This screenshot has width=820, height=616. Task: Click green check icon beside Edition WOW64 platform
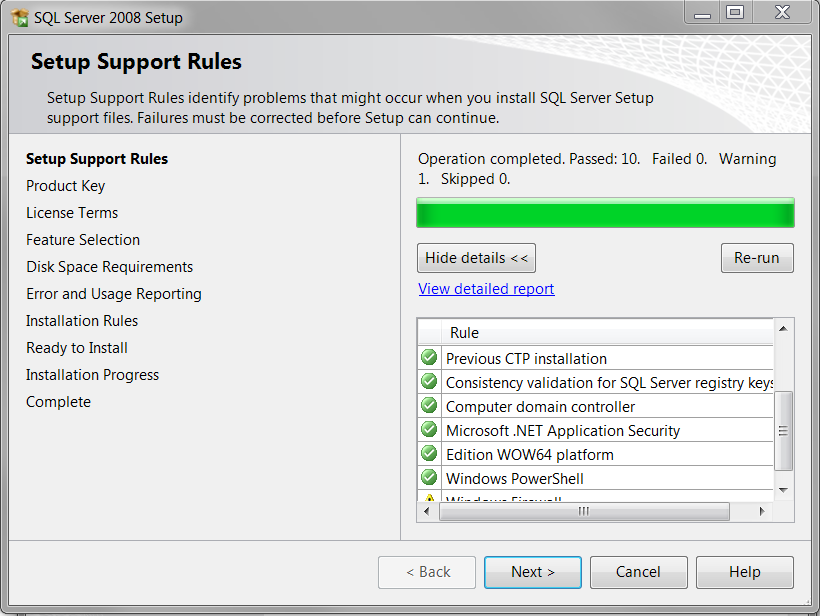tap(429, 454)
